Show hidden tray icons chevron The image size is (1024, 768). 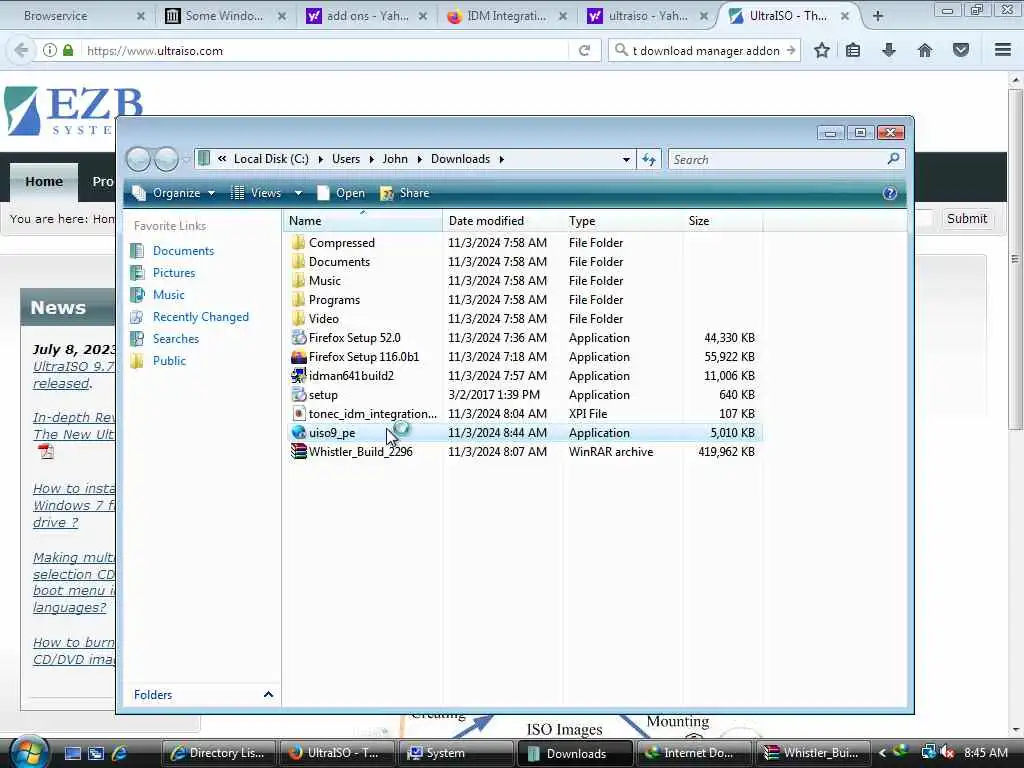click(882, 753)
